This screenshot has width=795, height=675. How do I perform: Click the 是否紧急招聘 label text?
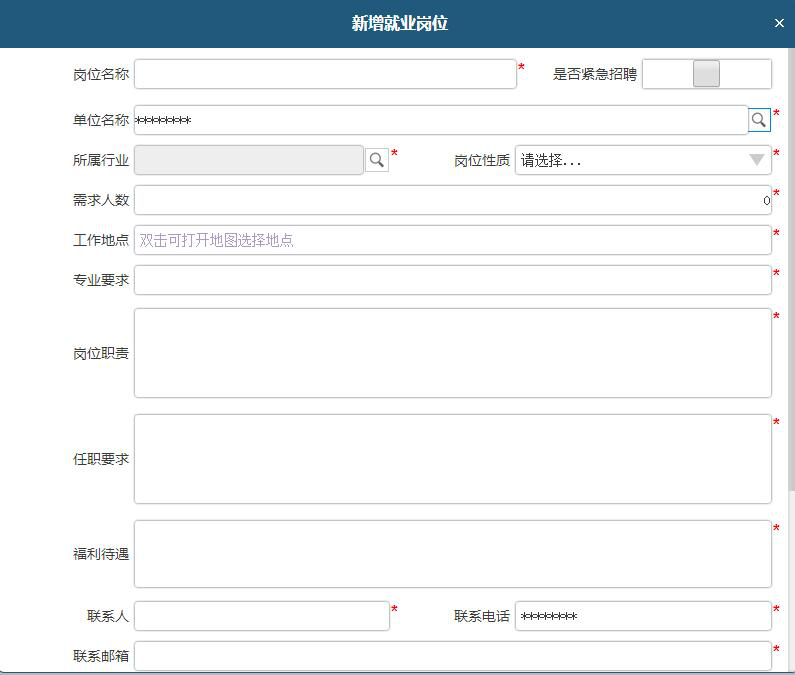pos(594,74)
